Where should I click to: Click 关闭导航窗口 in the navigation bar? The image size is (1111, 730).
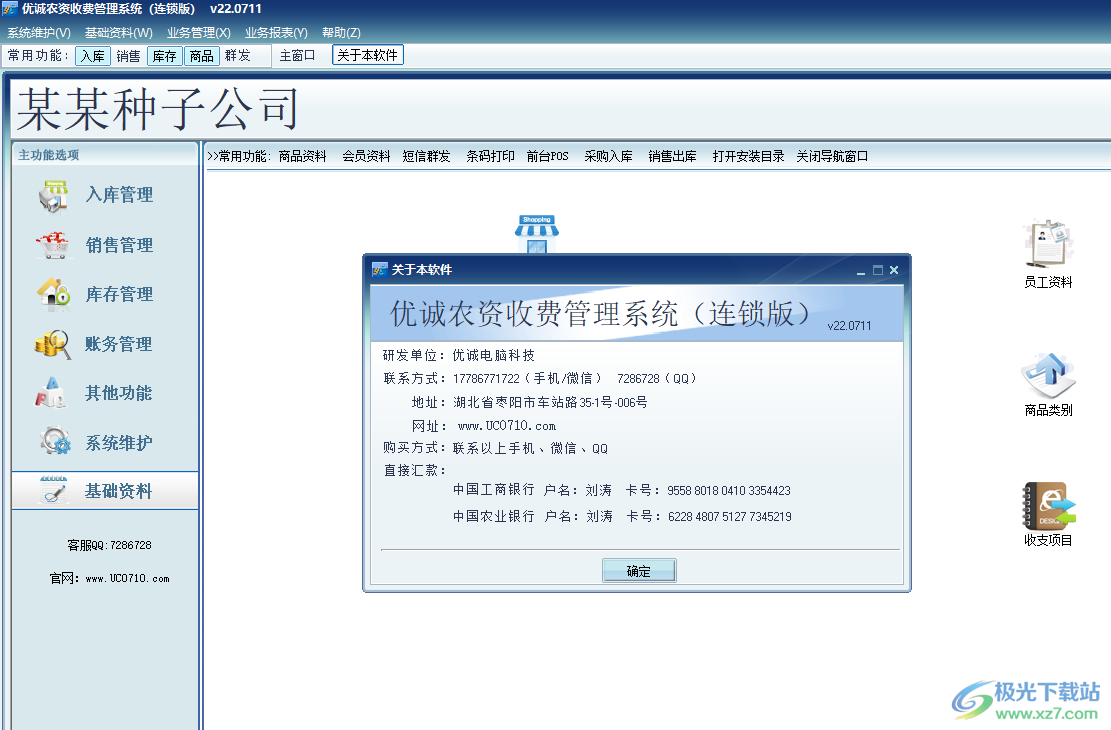834,156
